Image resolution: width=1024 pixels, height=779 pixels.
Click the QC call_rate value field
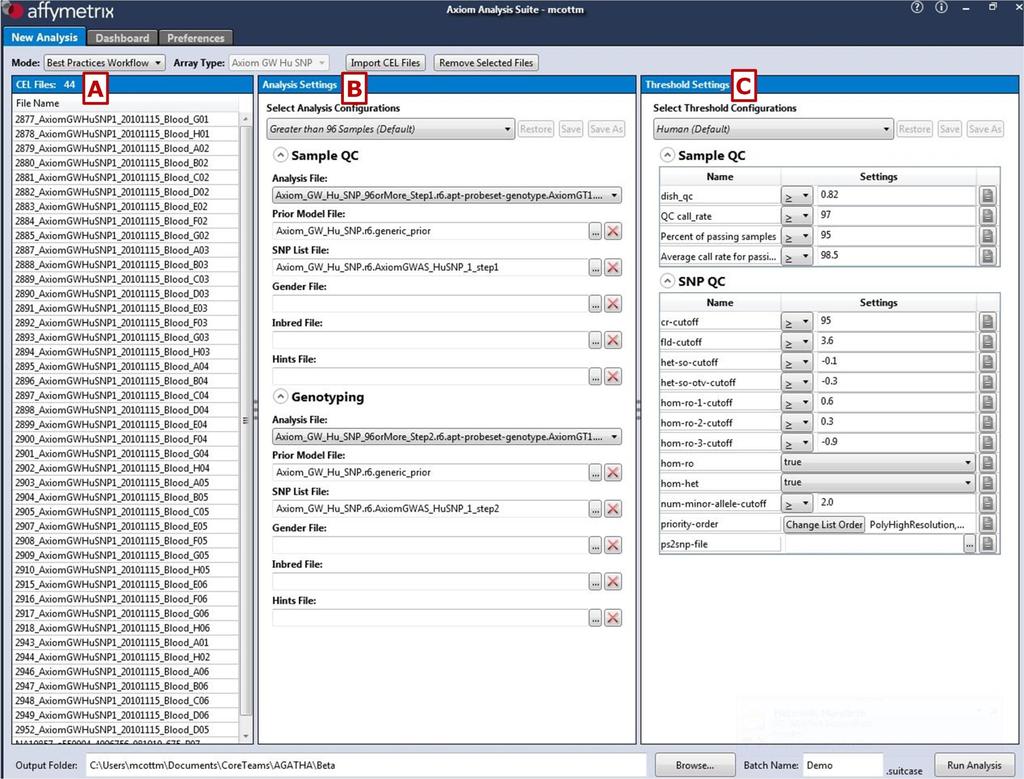tap(895, 215)
